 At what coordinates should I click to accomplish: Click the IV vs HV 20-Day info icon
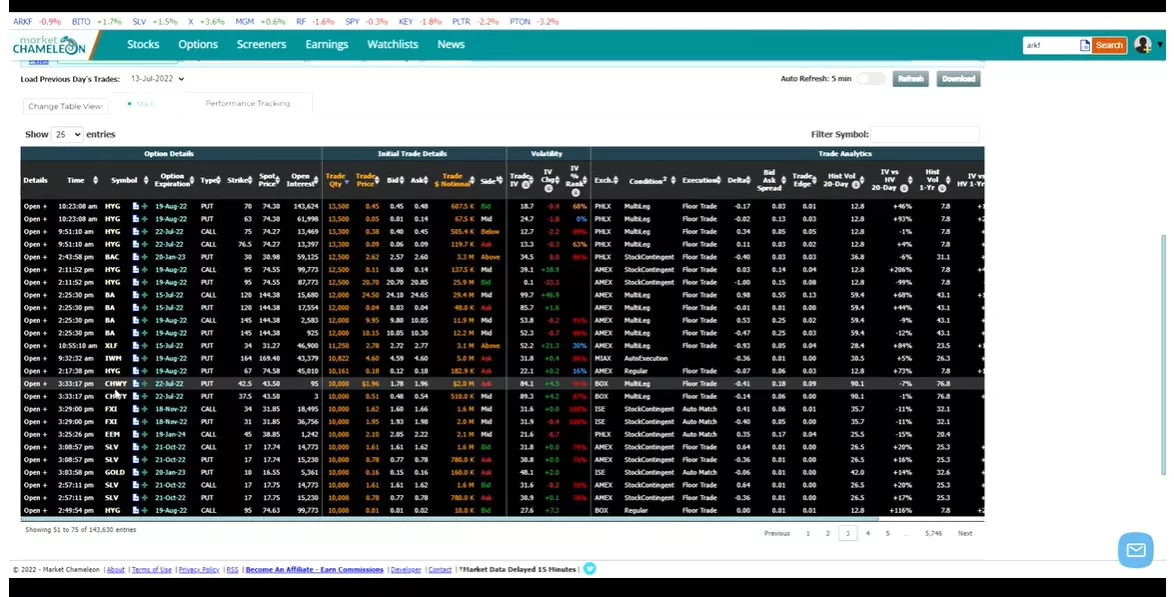click(904, 188)
